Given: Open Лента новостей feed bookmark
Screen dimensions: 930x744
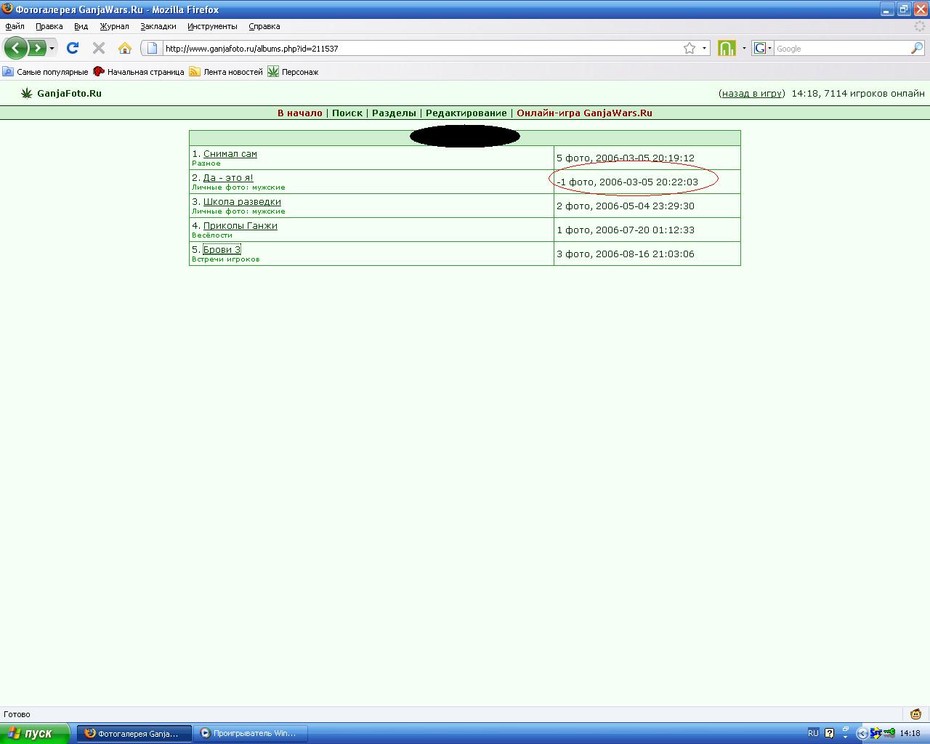Looking at the screenshot, I should [x=226, y=72].
